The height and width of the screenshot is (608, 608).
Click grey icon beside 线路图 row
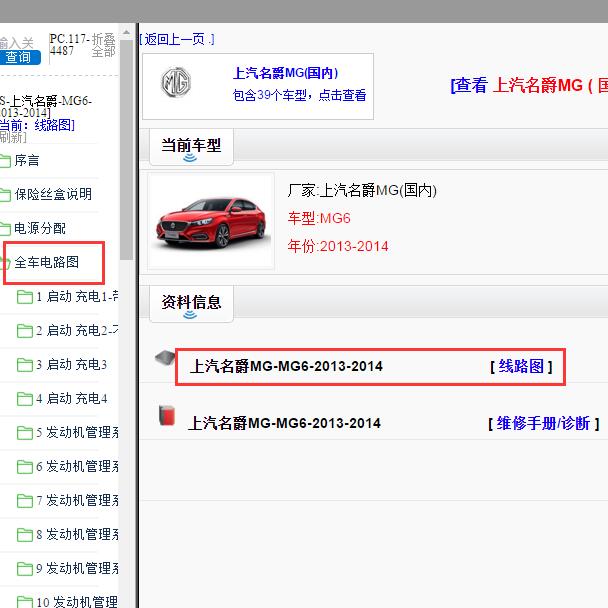166,358
